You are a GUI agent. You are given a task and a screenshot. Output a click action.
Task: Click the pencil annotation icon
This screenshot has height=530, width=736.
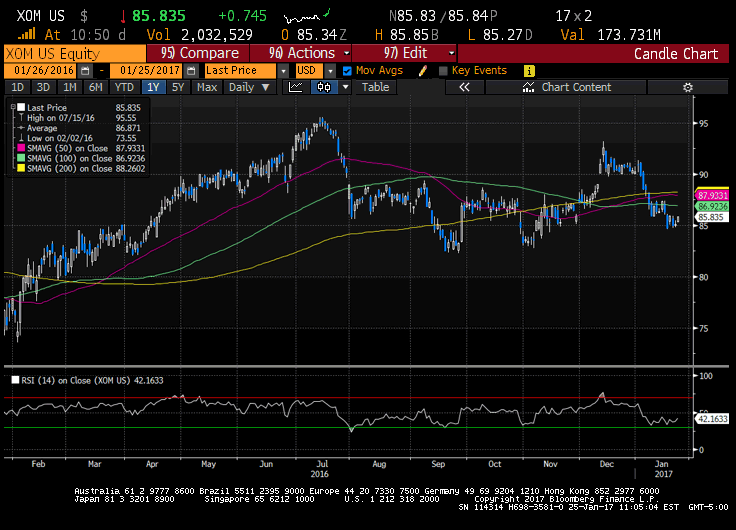click(422, 71)
